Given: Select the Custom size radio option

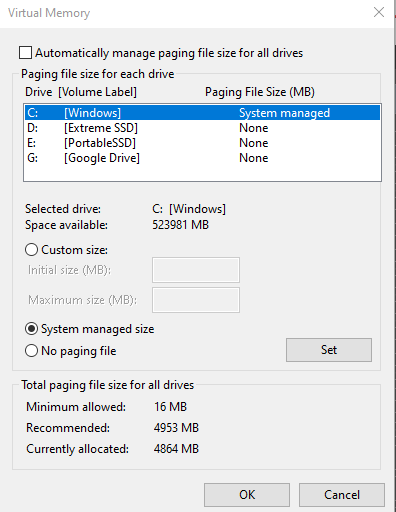Looking at the screenshot, I should 31,250.
